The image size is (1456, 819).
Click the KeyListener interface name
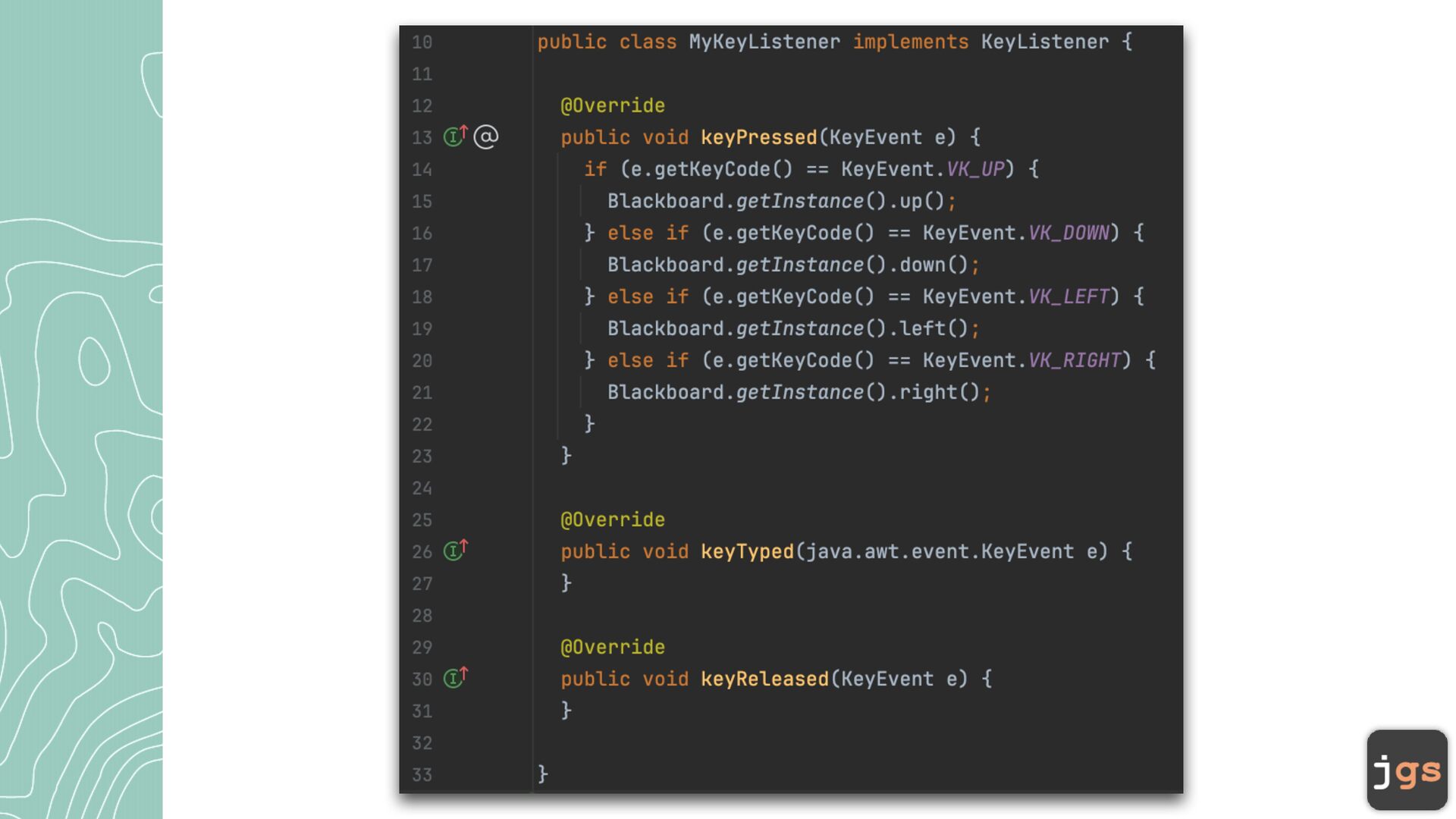pyautogui.click(x=1044, y=42)
